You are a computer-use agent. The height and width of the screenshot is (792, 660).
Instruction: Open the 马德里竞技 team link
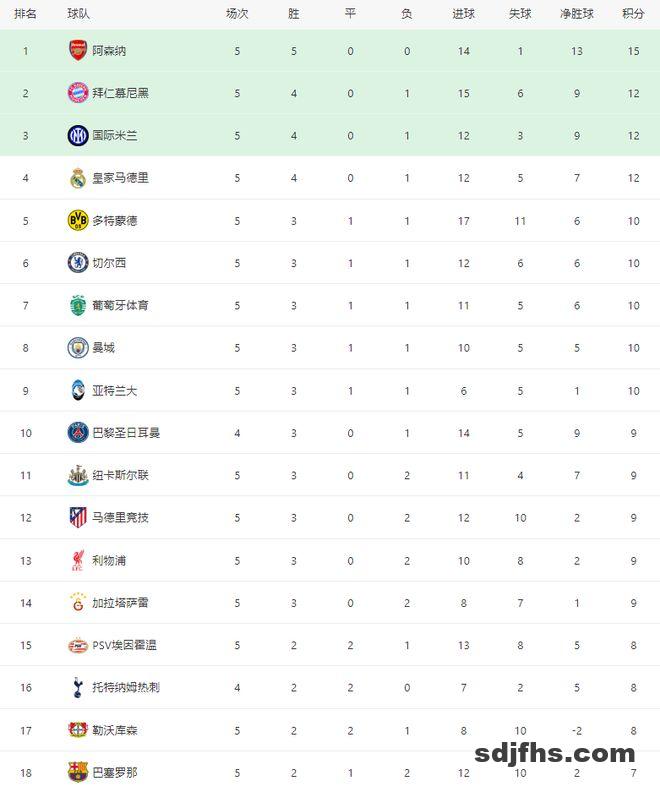pyautogui.click(x=120, y=518)
